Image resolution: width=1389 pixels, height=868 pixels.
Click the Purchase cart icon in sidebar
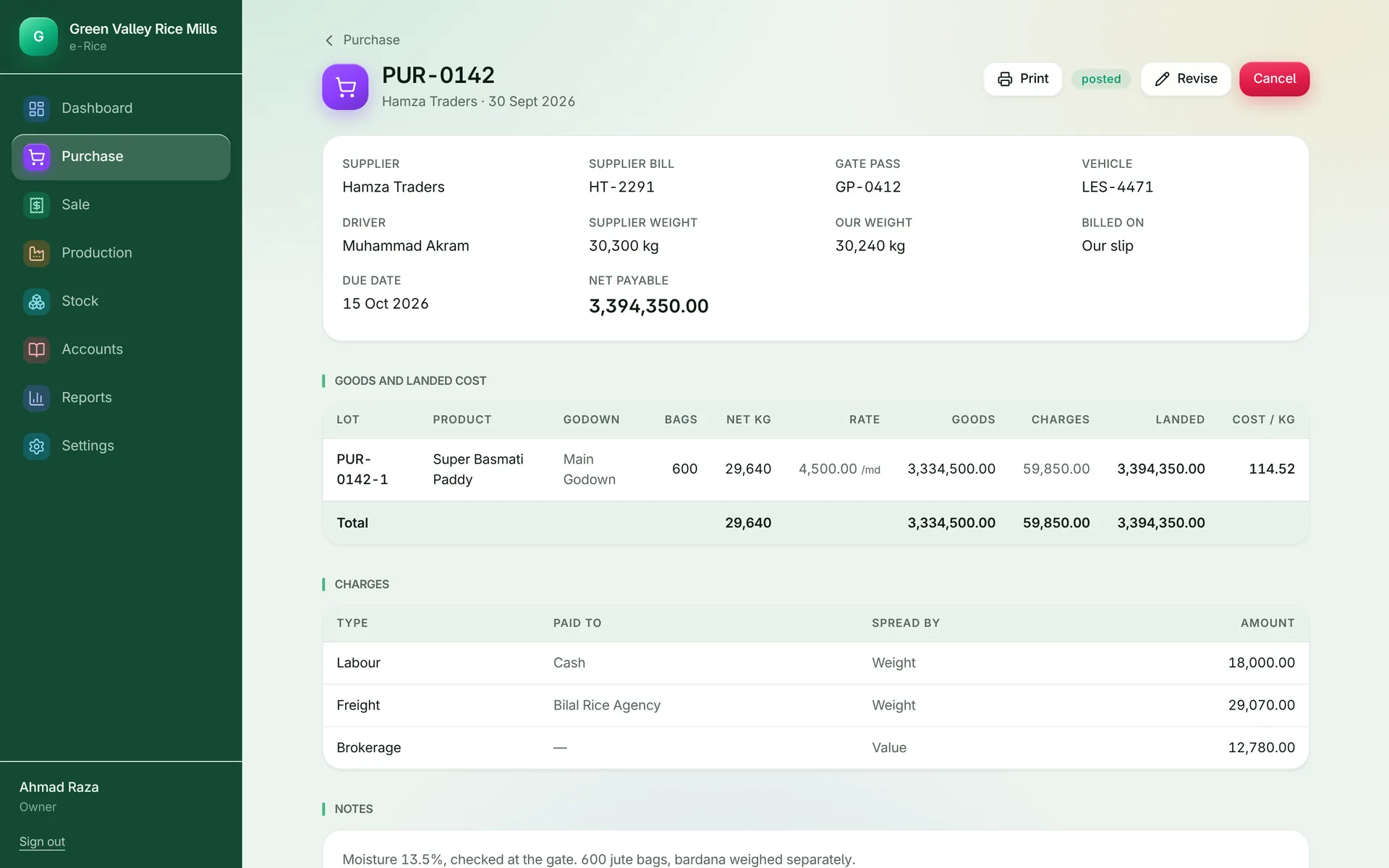pos(37,157)
